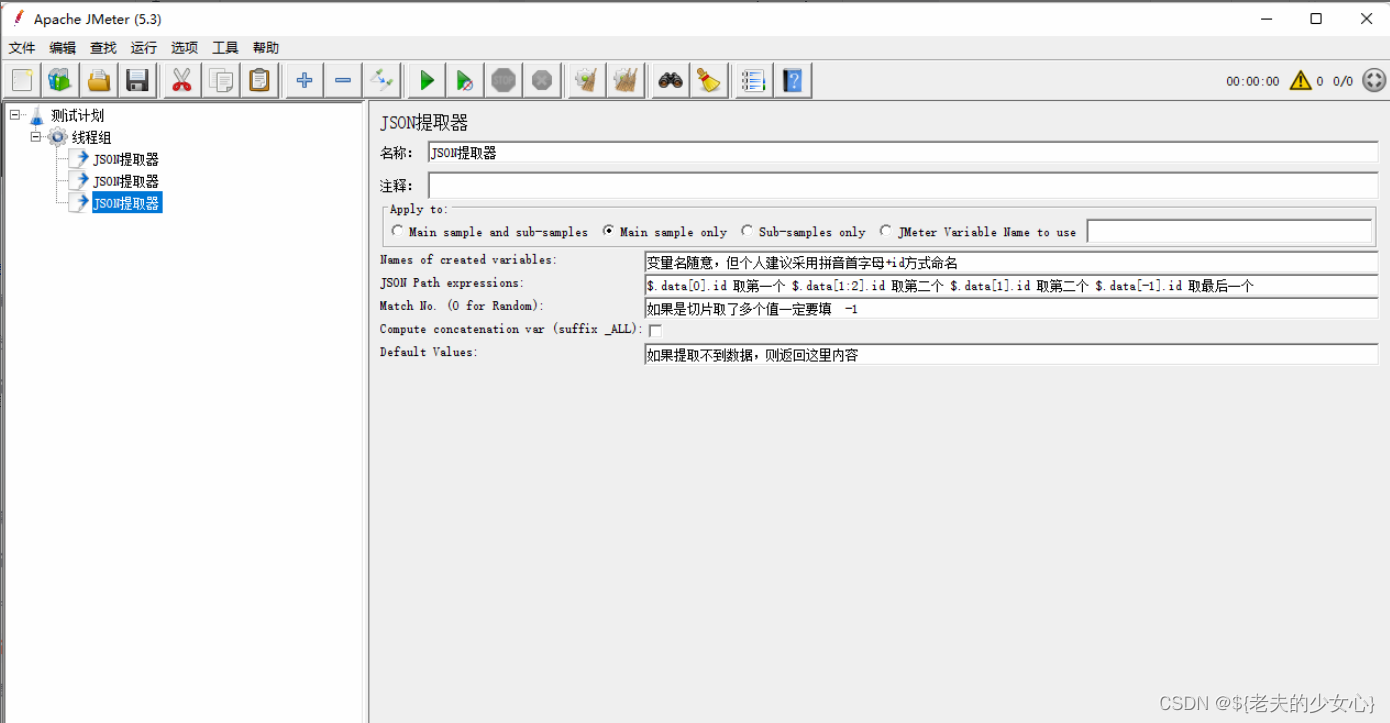Collapse the 测试计划 tree expander
1390x723 pixels.
point(14,115)
